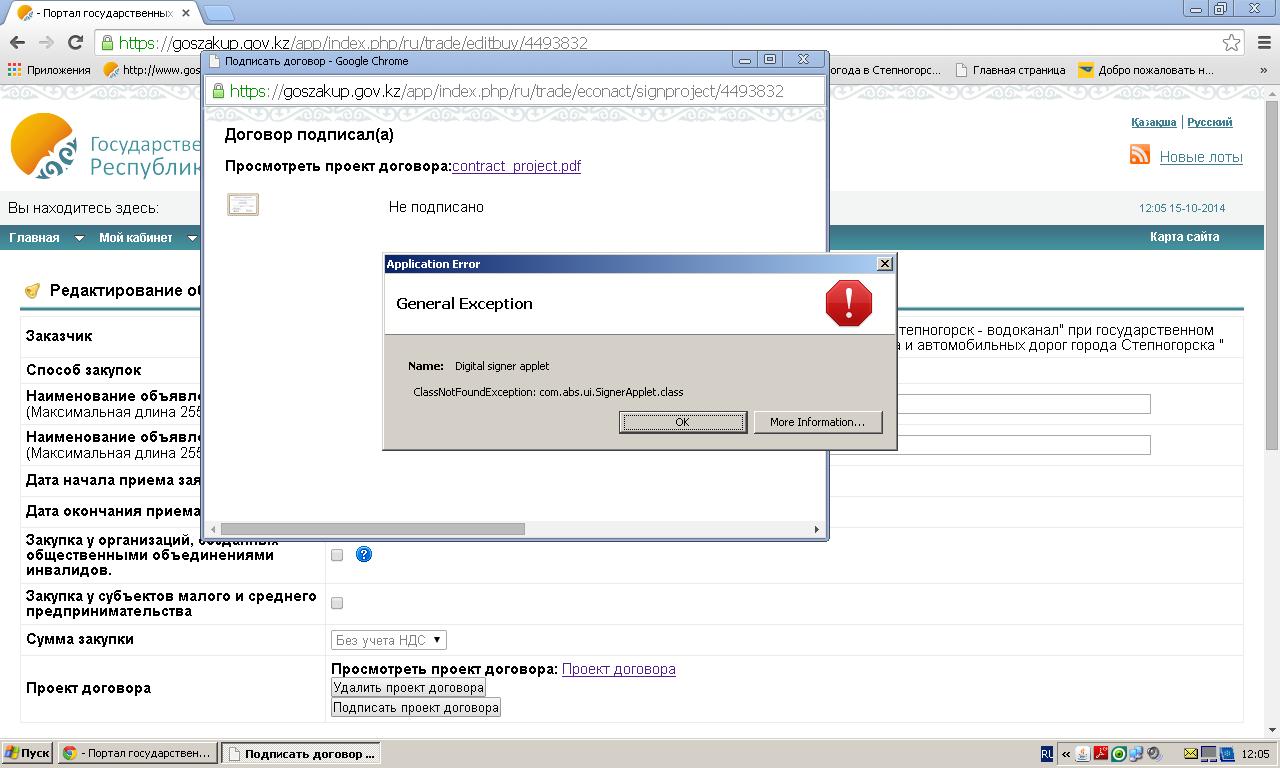The image size is (1280, 768).
Task: Click the network computers tray icon
Action: [1137, 754]
